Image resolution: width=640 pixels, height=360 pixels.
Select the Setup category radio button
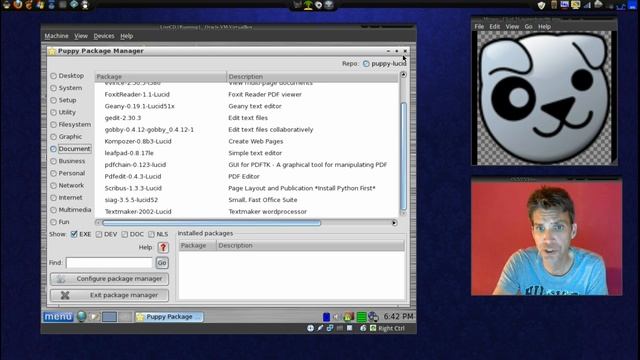(x=53, y=100)
